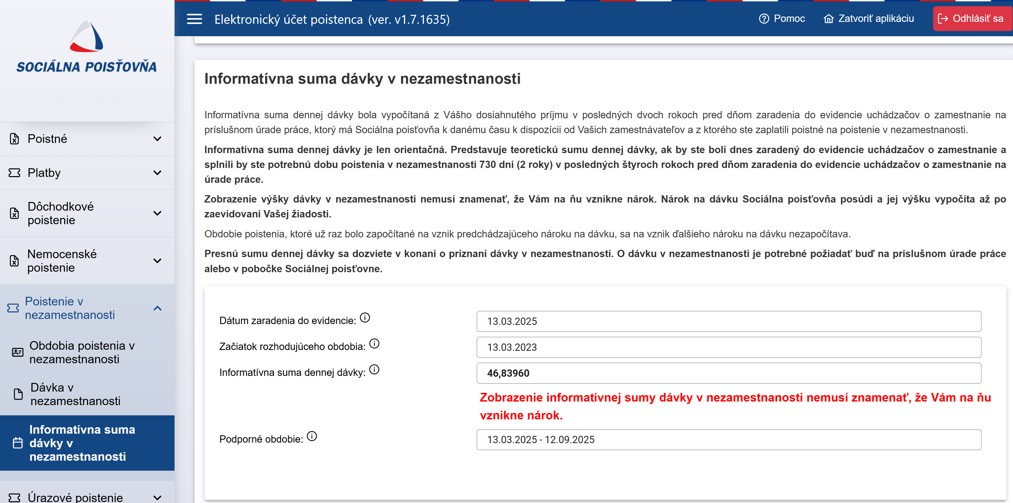Viewport: 1013px width, 503px height.
Task: Click the label Dátum zaradenia do evidencie
Action: [x=287, y=321]
